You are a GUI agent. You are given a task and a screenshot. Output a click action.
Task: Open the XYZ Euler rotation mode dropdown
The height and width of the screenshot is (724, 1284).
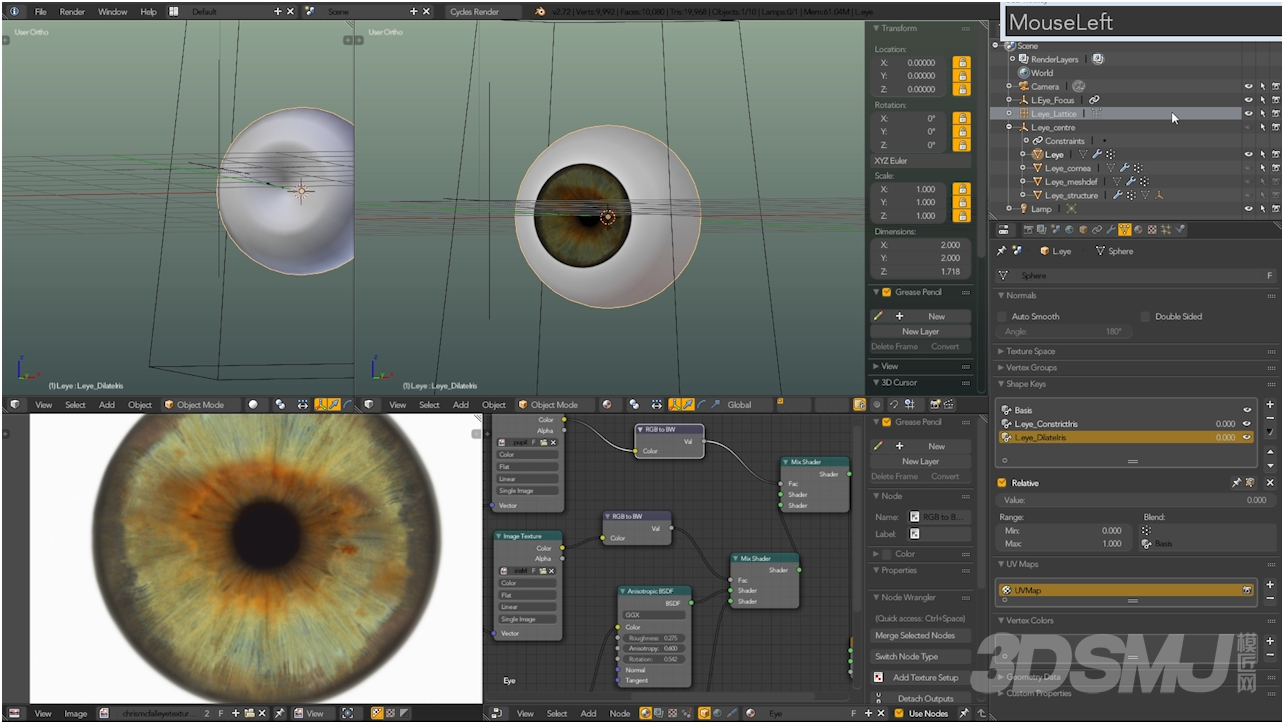click(921, 161)
